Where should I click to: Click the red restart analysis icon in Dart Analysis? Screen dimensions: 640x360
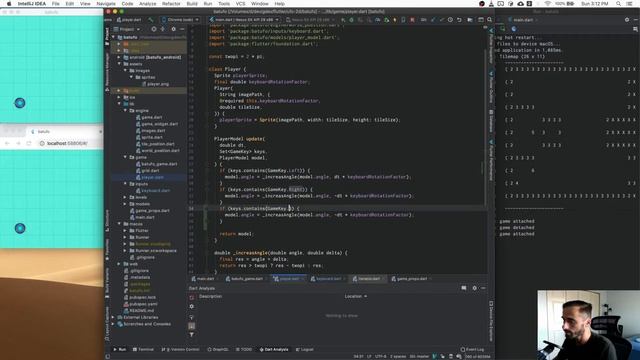point(191,298)
